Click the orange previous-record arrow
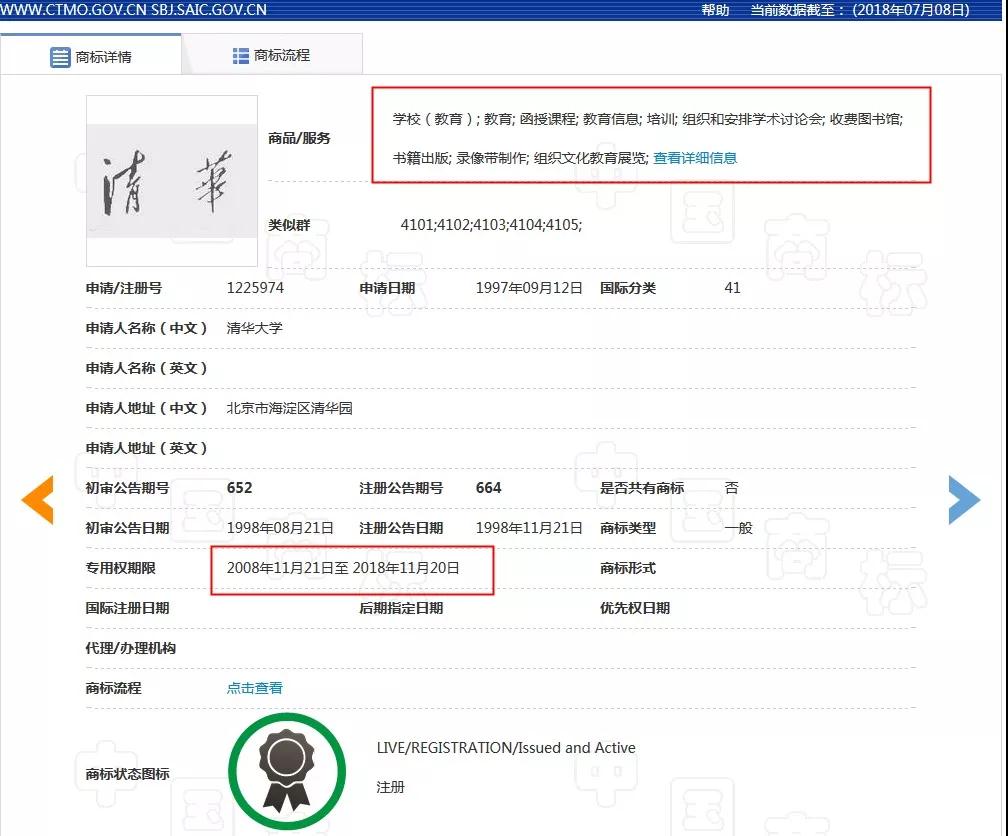 [37, 500]
